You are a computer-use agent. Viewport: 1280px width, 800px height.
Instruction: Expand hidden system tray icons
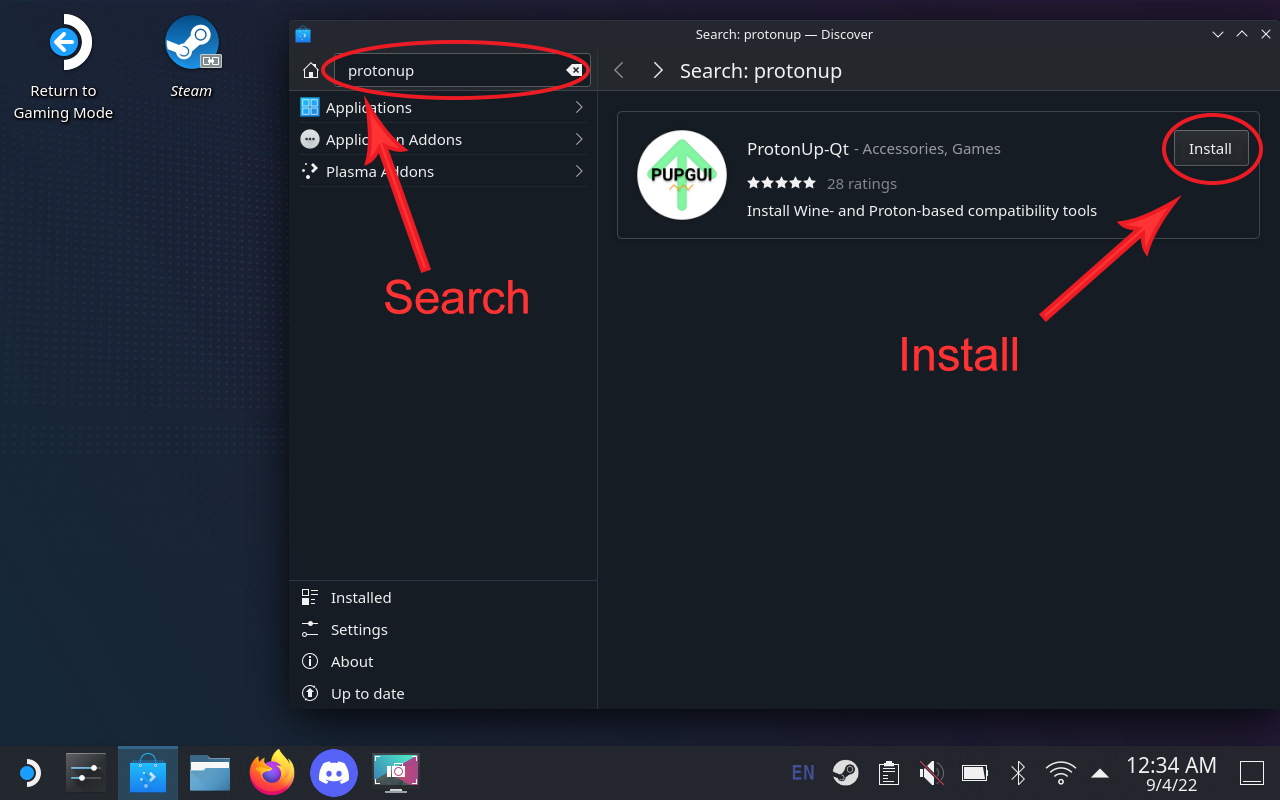pos(1100,773)
